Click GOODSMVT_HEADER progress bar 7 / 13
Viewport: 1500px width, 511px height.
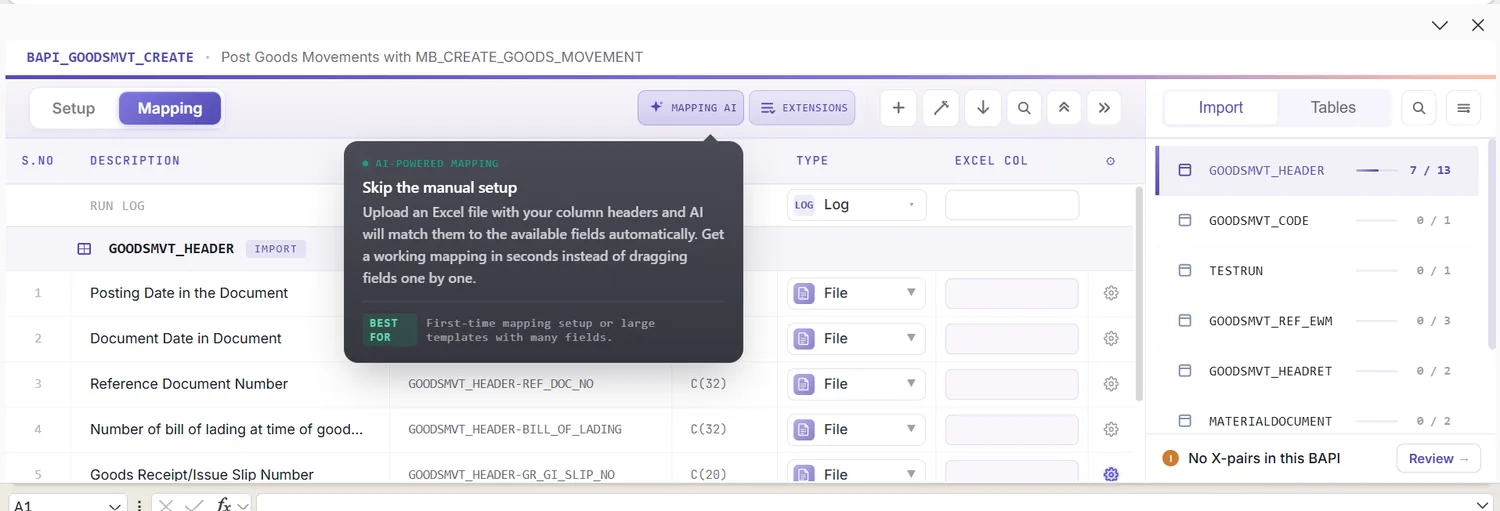coord(1376,170)
